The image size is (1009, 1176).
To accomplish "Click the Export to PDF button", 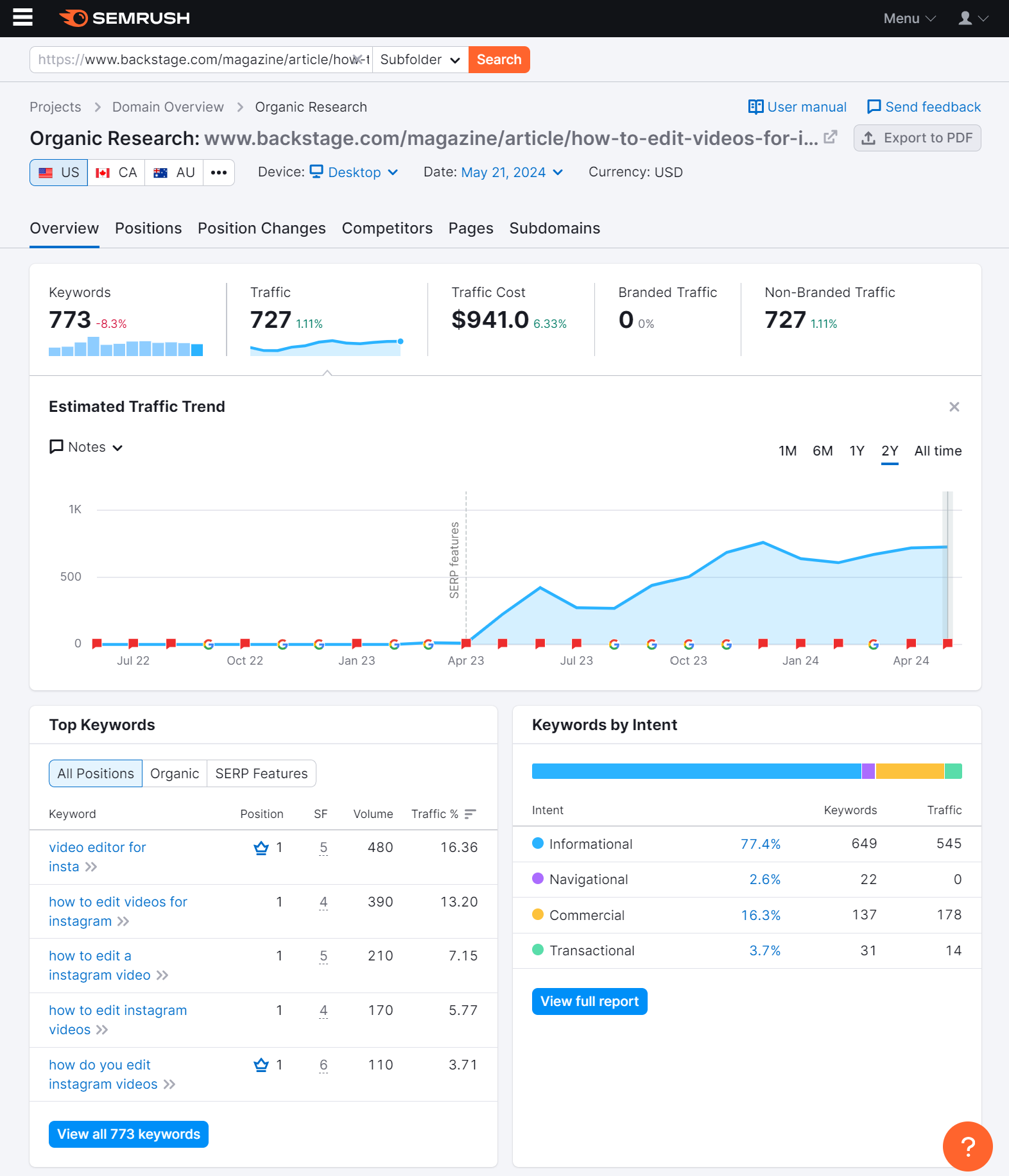I will point(917,138).
